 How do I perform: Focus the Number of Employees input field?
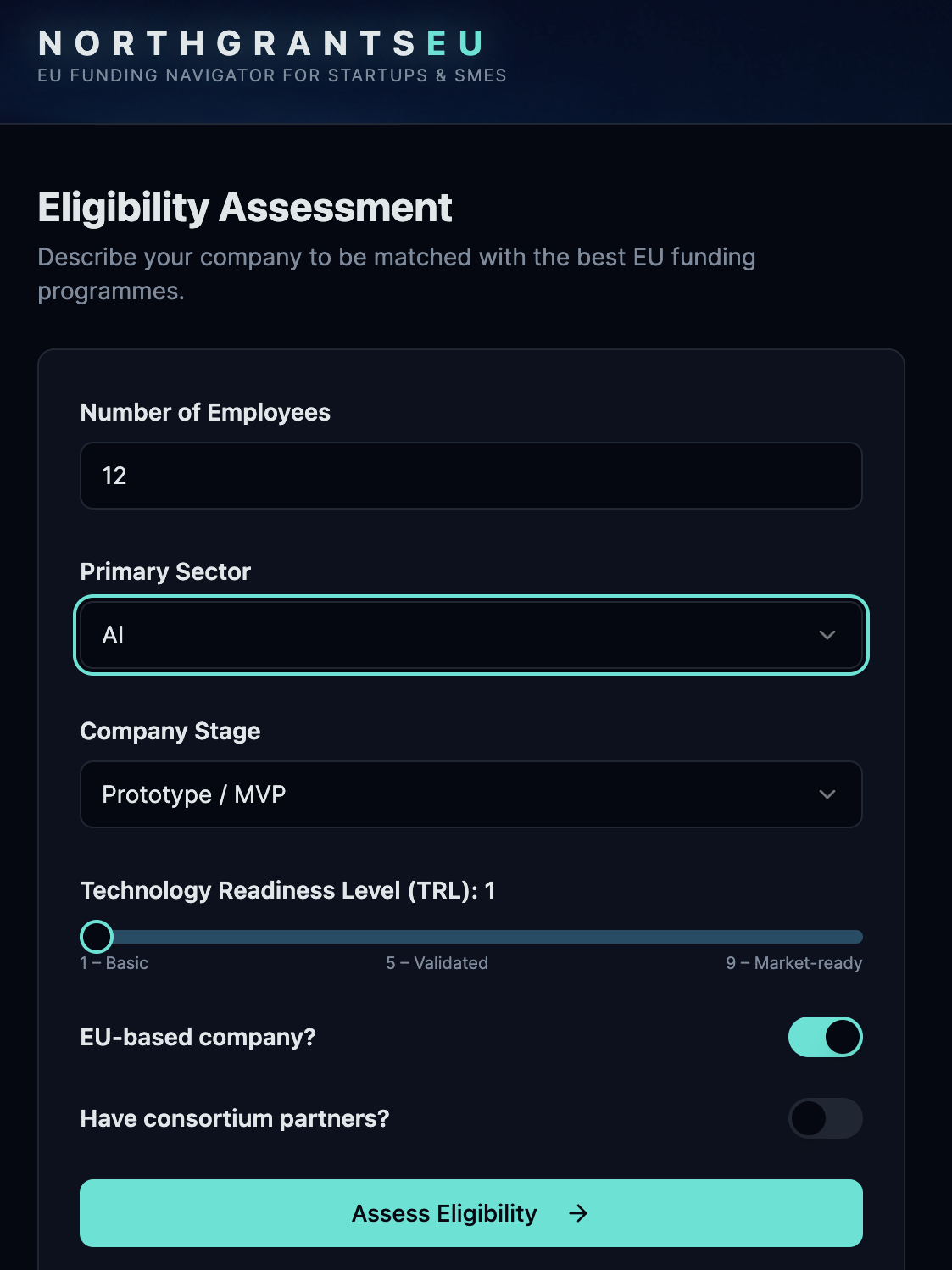(x=470, y=476)
